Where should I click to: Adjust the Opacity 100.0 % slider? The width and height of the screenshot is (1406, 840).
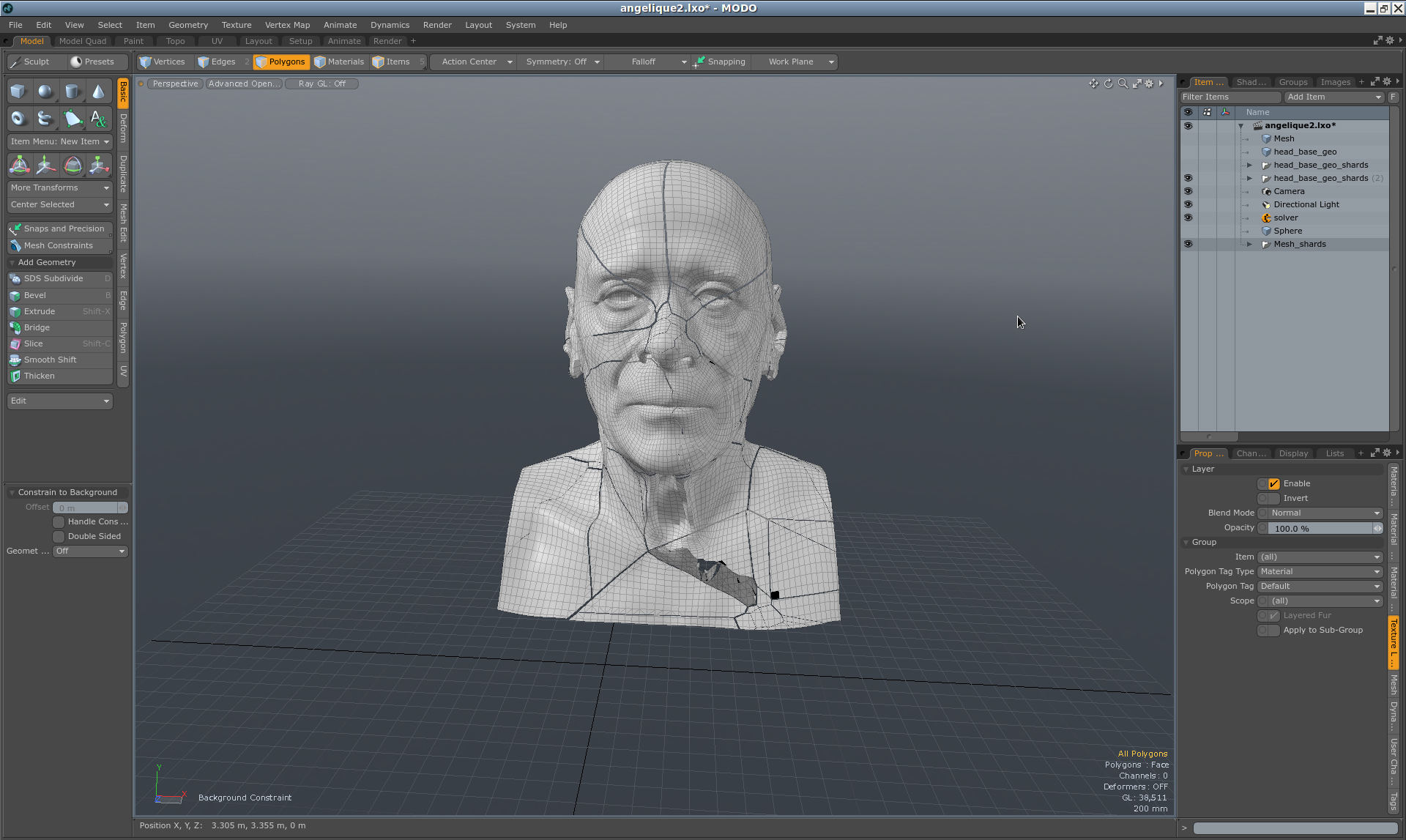coord(1320,528)
